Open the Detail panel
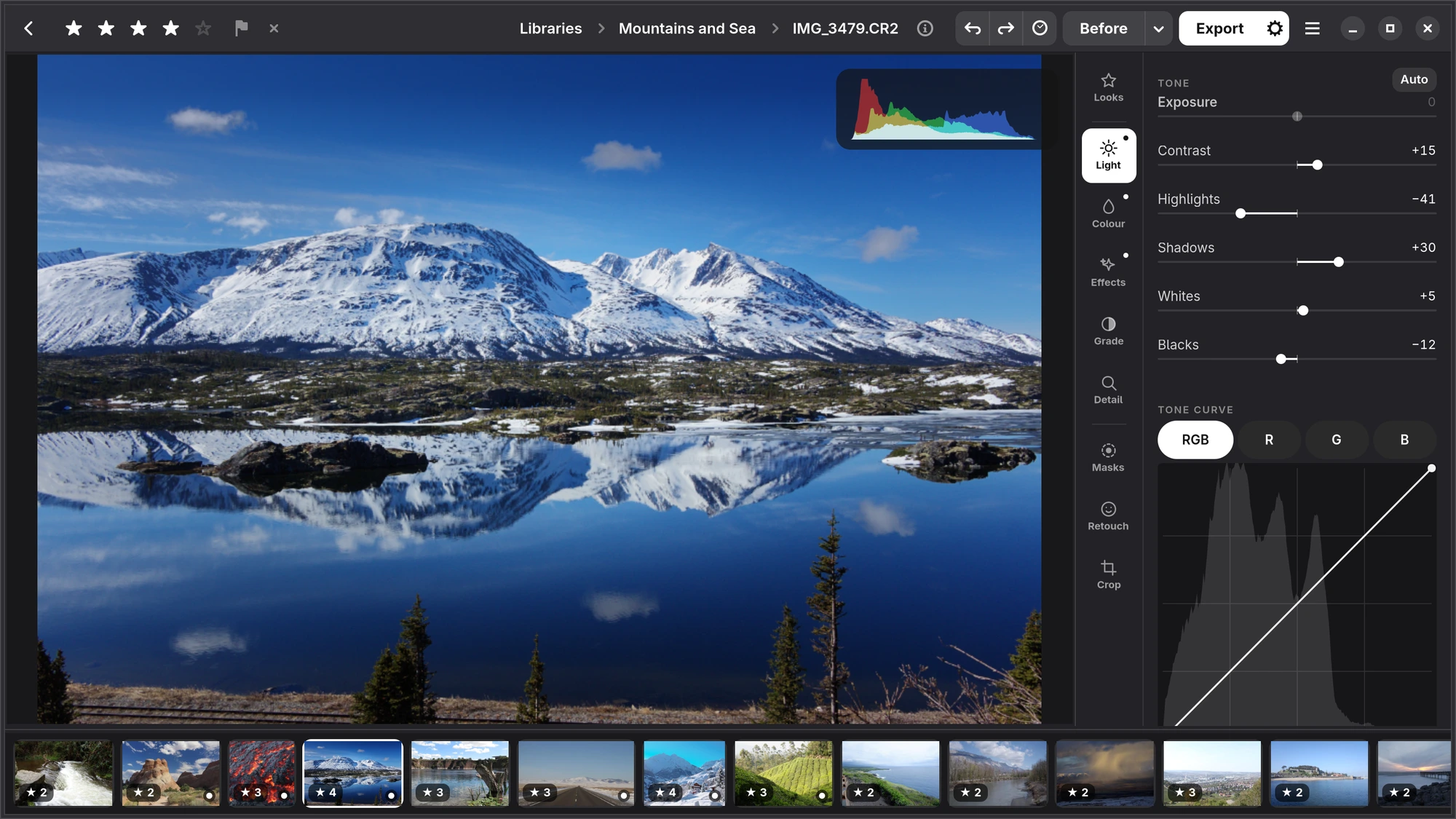 coord(1108,390)
